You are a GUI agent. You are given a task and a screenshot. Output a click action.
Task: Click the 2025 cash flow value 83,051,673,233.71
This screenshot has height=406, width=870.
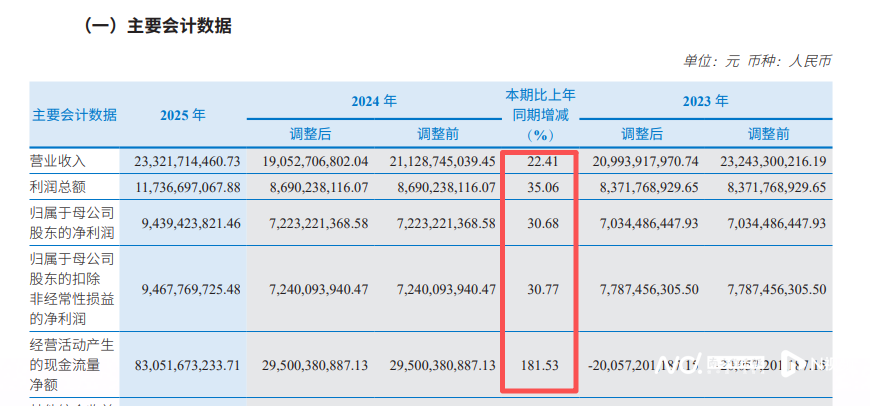point(182,366)
